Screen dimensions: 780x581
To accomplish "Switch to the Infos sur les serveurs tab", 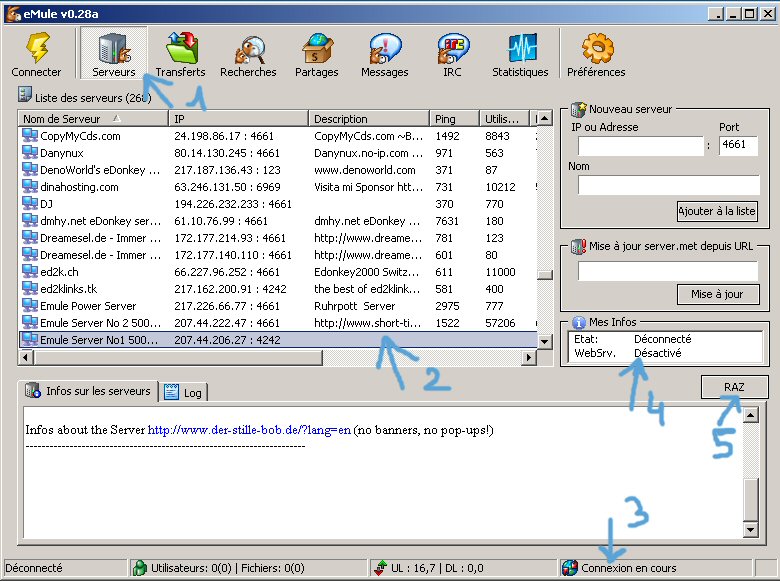I will 88,391.
